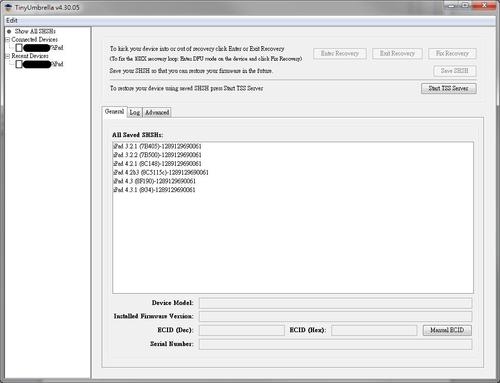Switch to the Log tab
The height and width of the screenshot is (383, 500).
[x=135, y=113]
